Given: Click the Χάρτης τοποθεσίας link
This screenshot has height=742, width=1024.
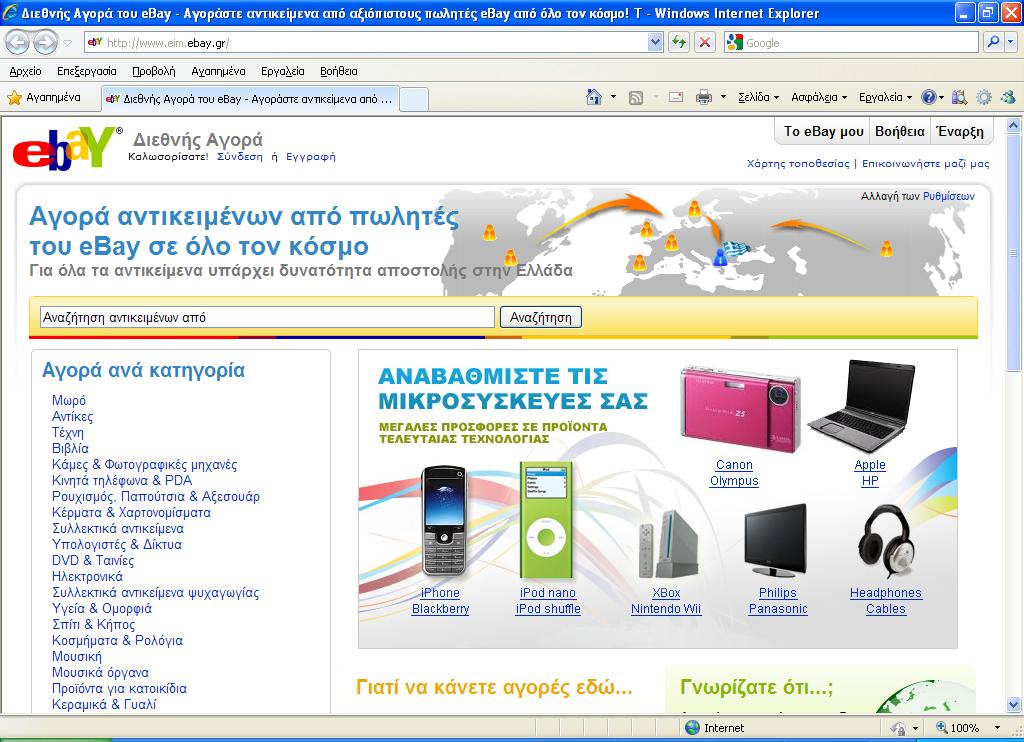Looking at the screenshot, I should click(798, 163).
